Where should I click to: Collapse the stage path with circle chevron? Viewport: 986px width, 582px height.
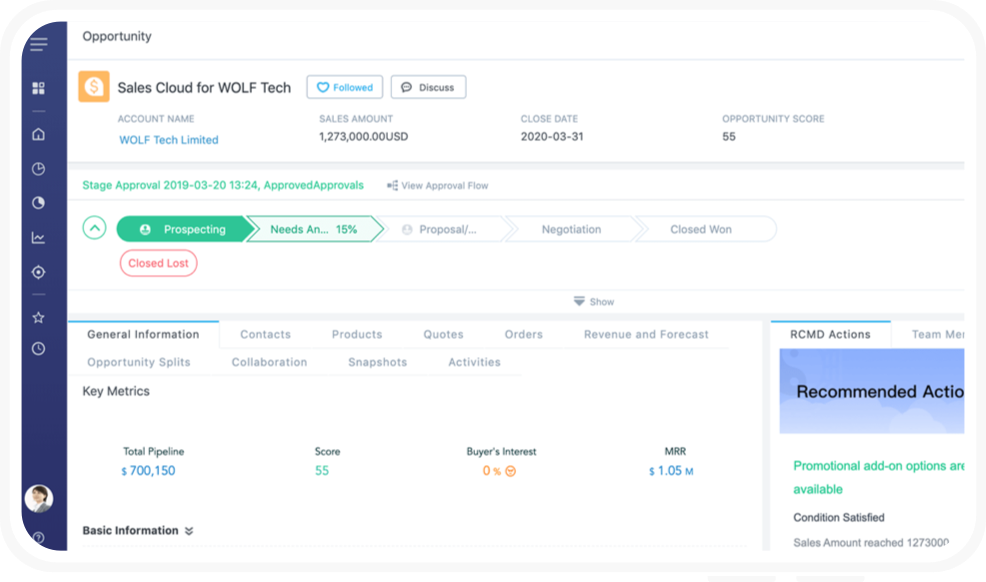click(x=94, y=228)
